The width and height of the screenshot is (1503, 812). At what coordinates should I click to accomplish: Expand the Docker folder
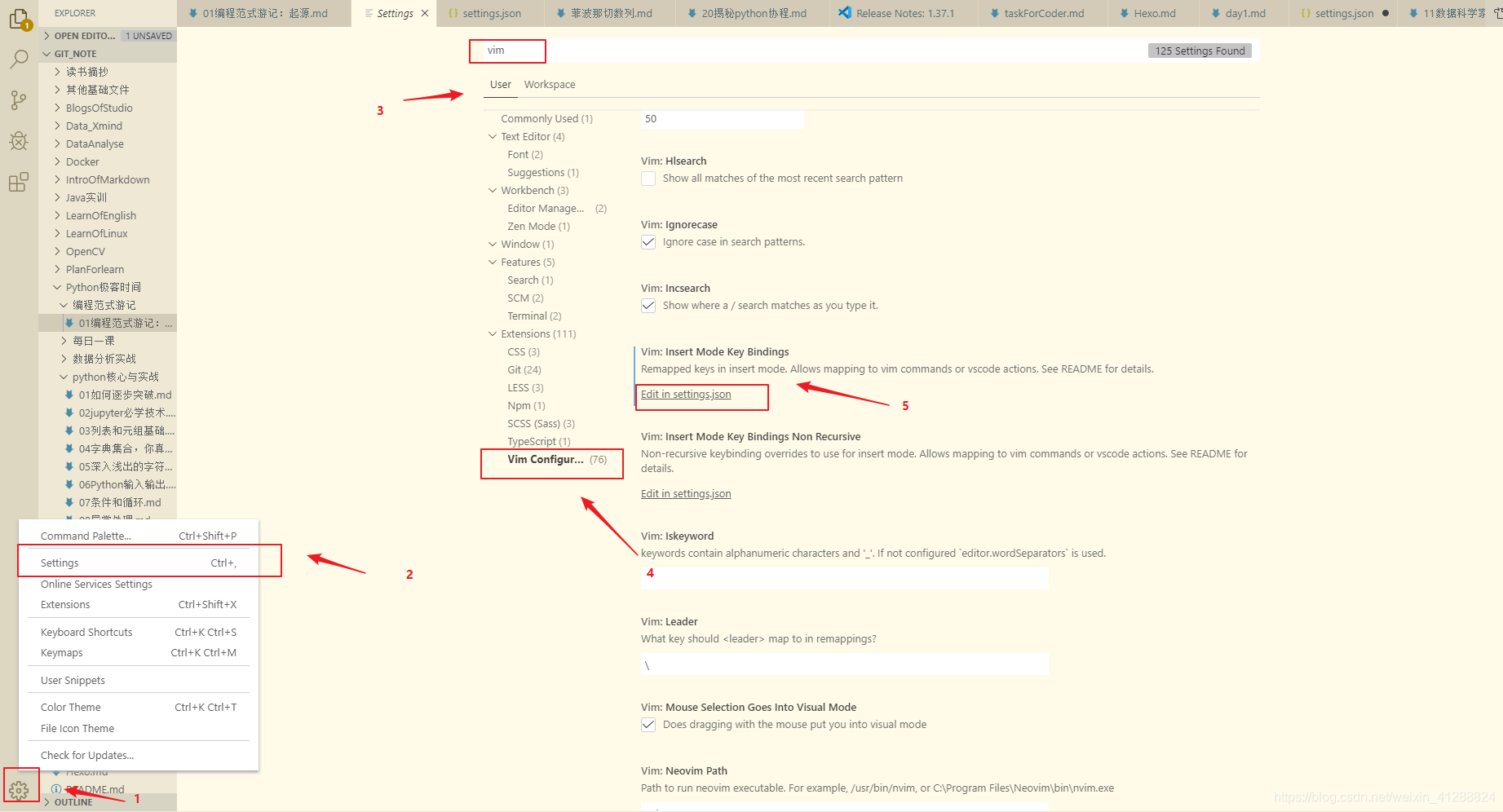107,161
